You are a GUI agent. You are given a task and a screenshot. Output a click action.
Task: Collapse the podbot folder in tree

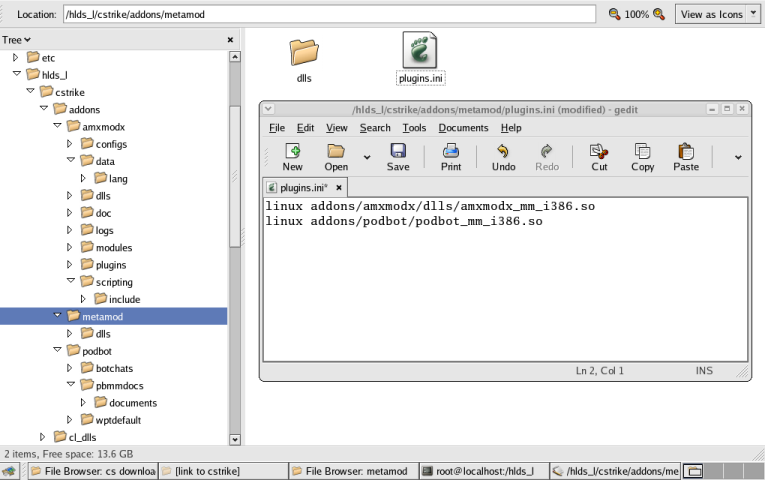click(x=58, y=349)
